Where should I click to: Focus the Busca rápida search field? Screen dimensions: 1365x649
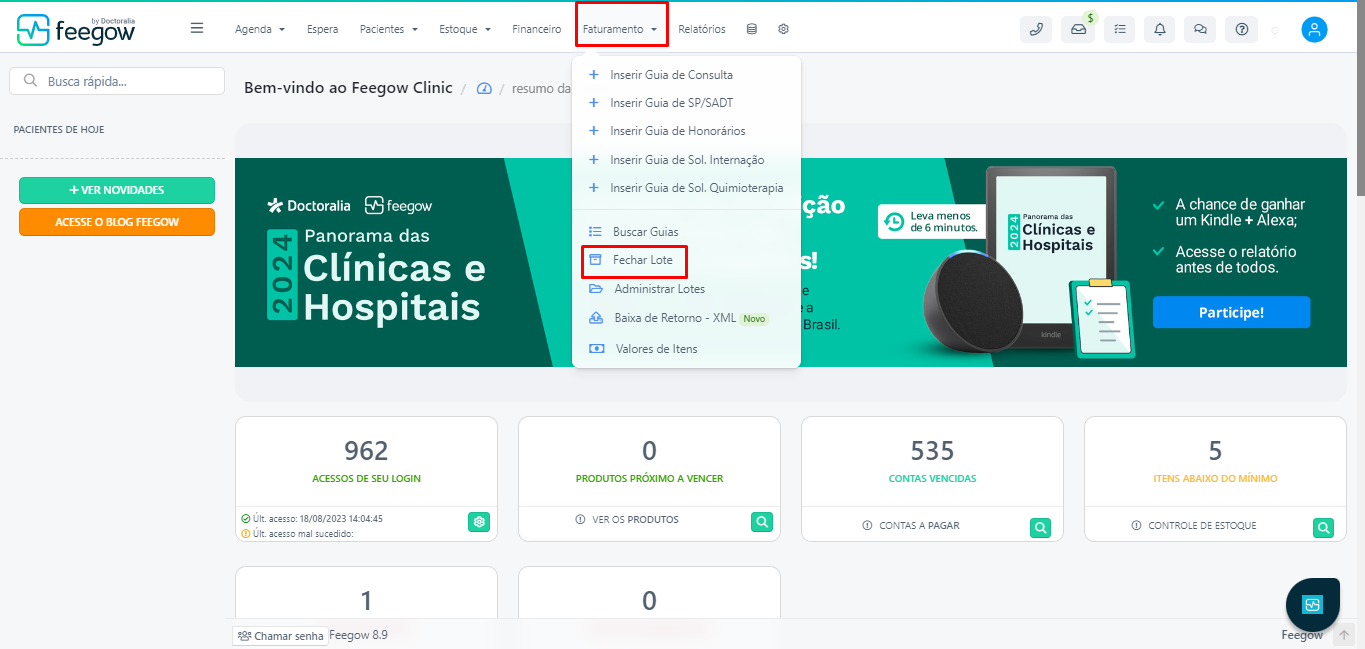coord(117,81)
